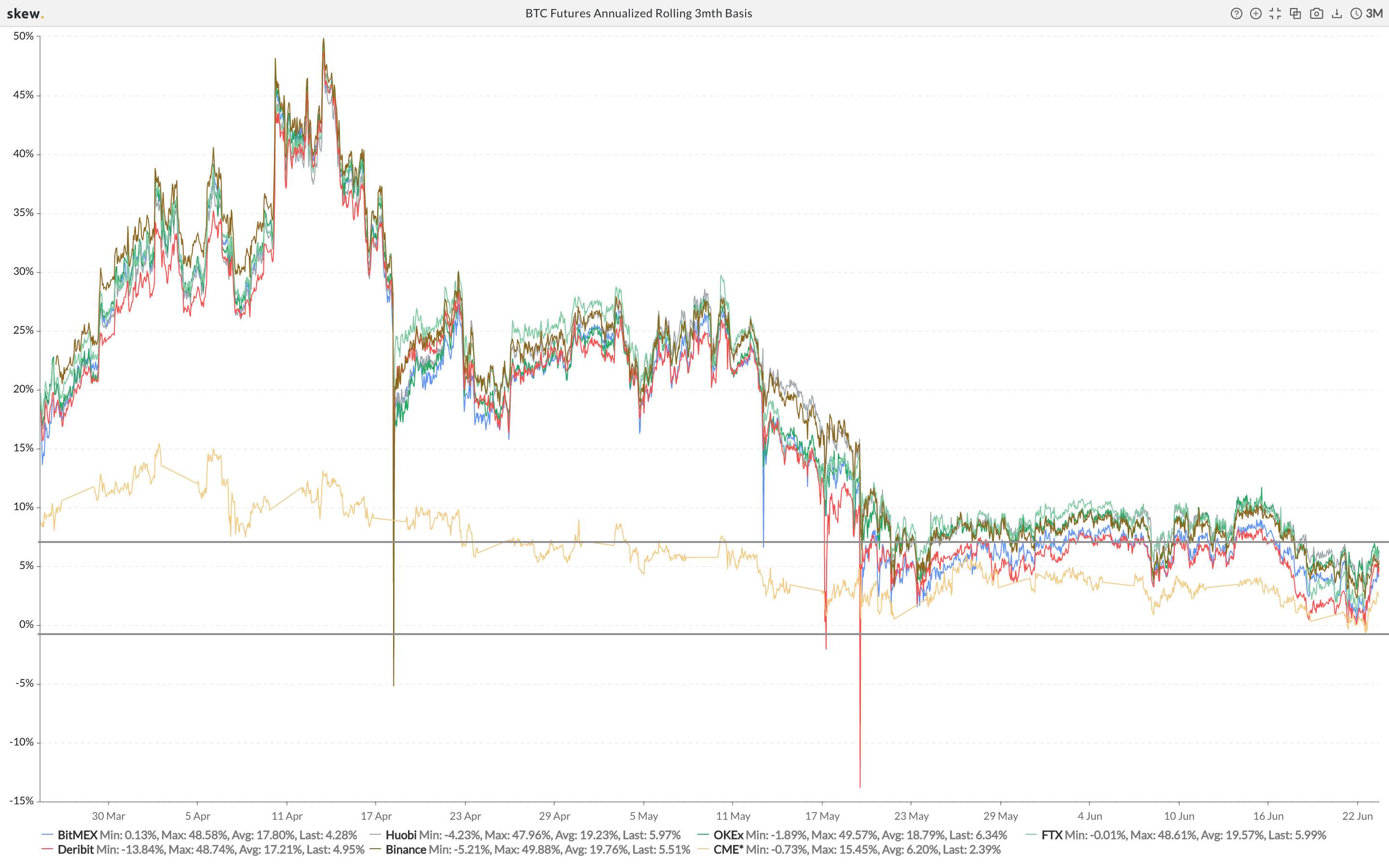The height and width of the screenshot is (868, 1389).
Task: Click the 22 Jun x-axis label
Action: pyautogui.click(x=1358, y=816)
